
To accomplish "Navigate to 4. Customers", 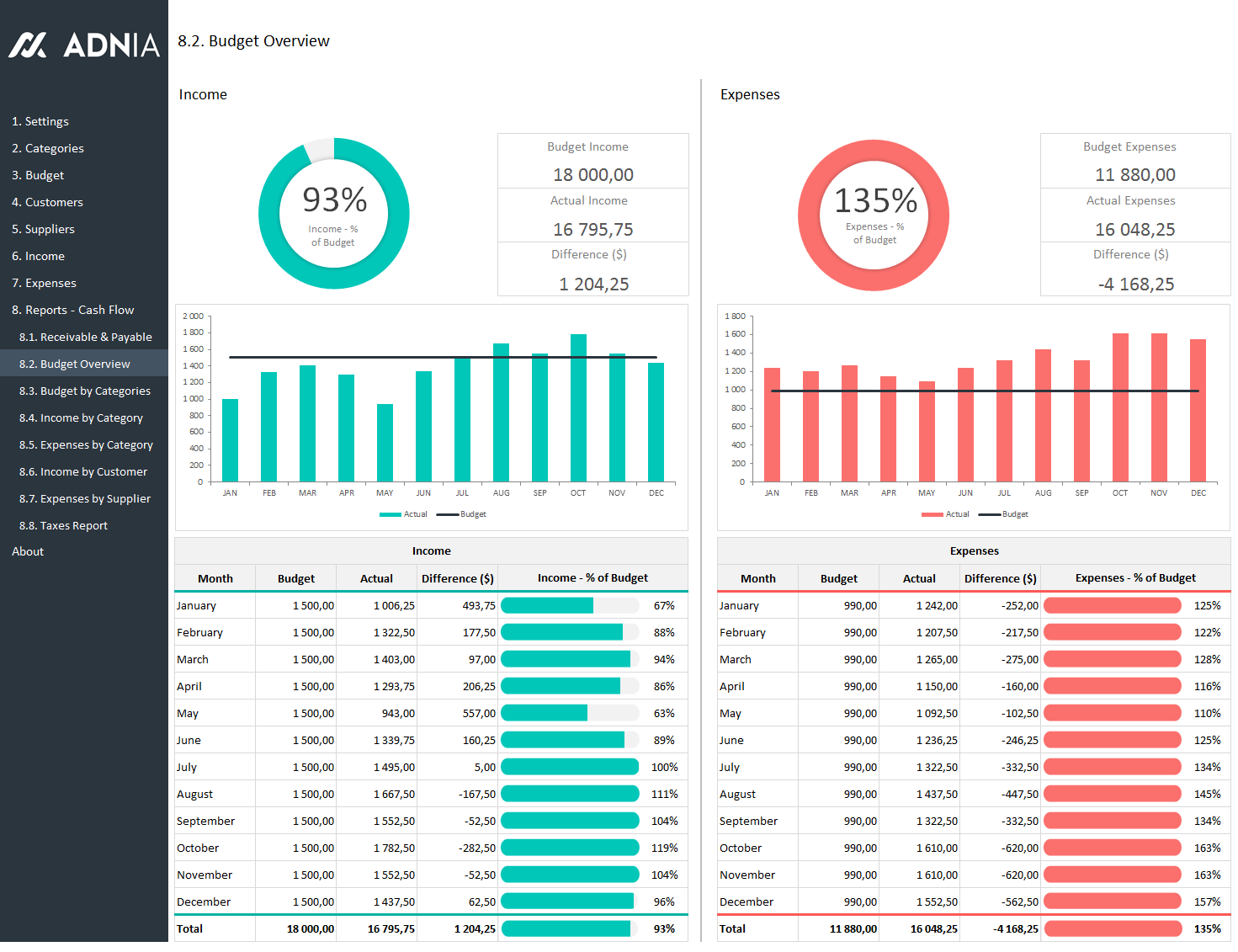I will click(47, 202).
